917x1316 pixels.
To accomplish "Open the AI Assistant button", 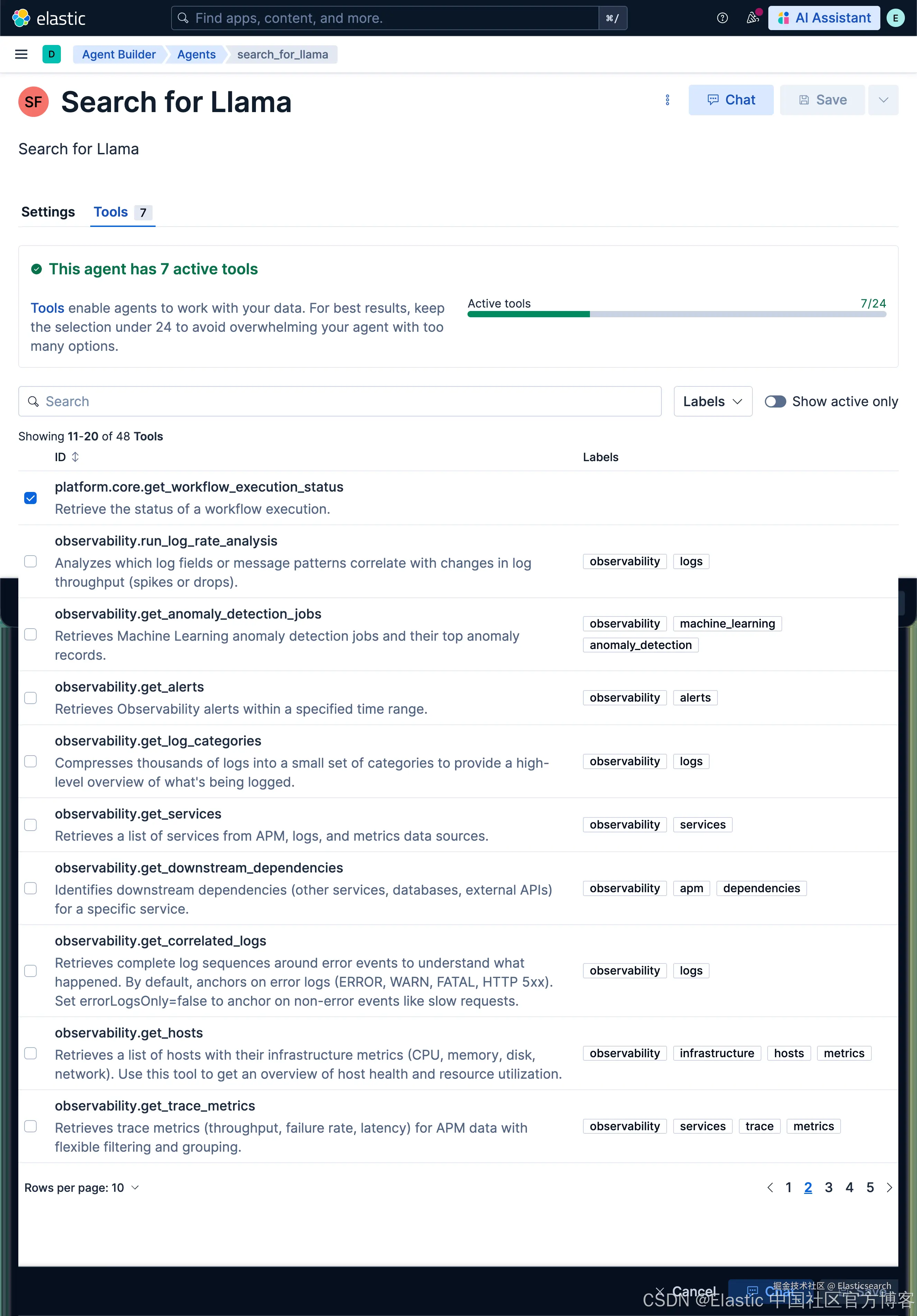I will 824,18.
